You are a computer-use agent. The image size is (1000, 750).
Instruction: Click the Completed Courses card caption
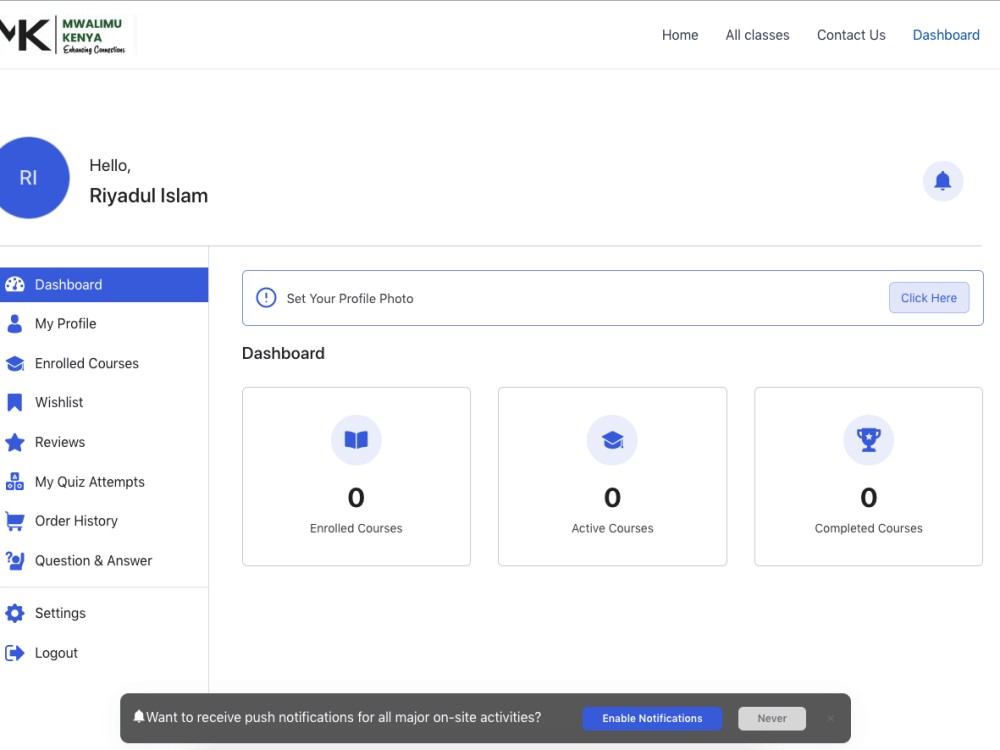pos(869,528)
